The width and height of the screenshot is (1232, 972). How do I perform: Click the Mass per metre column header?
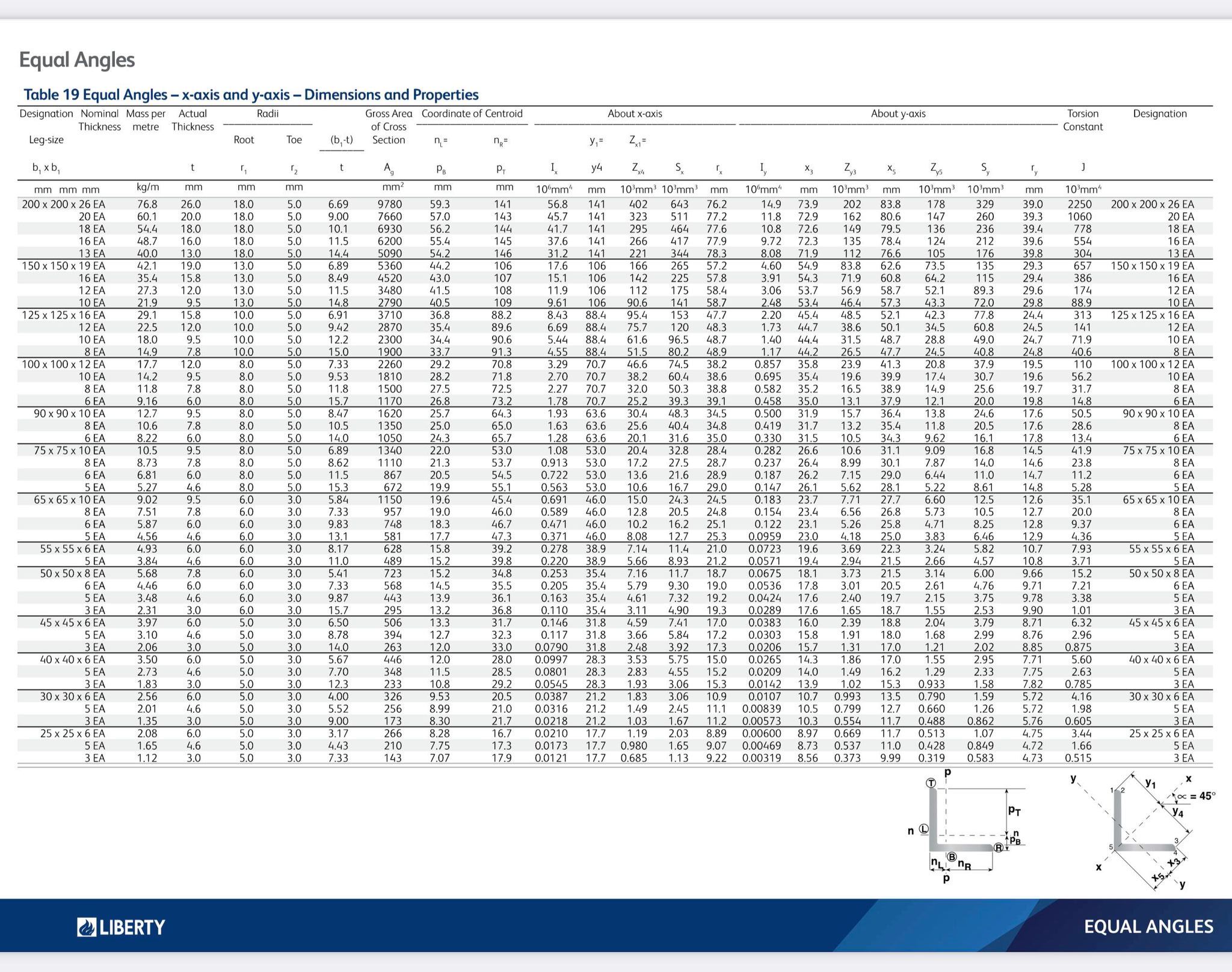click(146, 120)
